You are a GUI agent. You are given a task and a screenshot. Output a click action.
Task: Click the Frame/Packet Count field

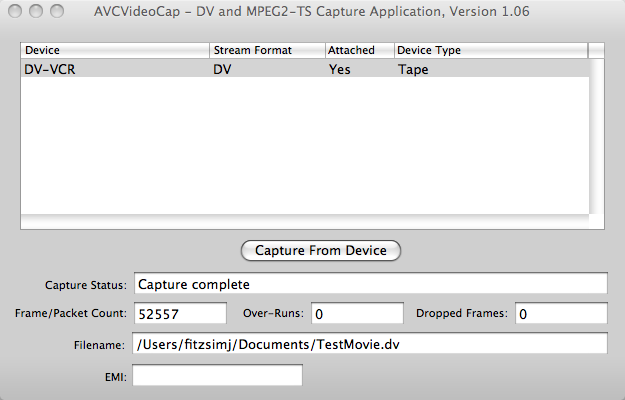(x=180, y=313)
